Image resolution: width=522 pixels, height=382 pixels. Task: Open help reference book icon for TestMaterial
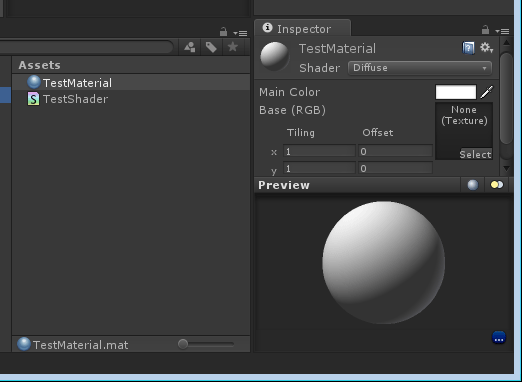[x=468, y=48]
